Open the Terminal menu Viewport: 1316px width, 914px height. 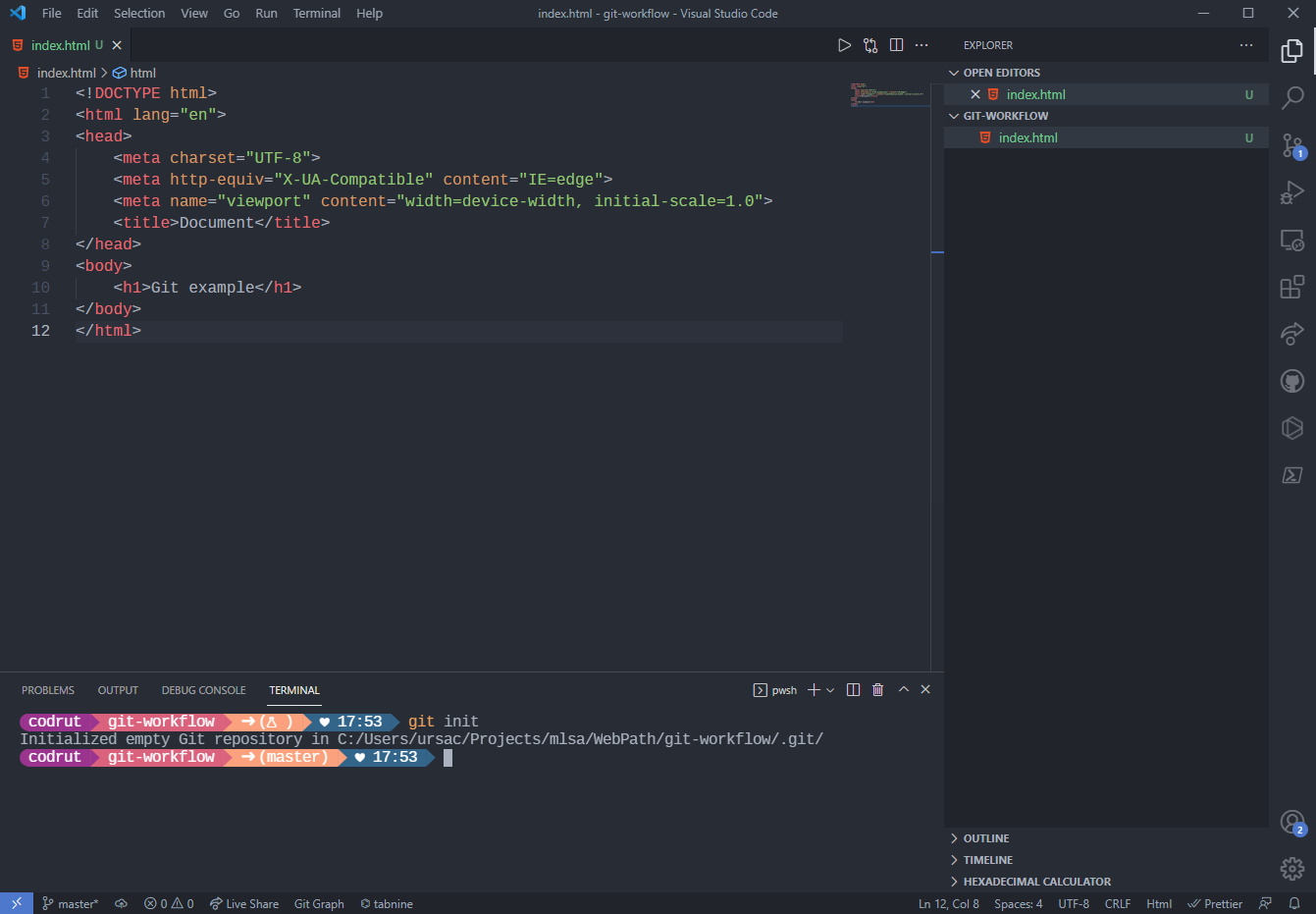click(317, 13)
